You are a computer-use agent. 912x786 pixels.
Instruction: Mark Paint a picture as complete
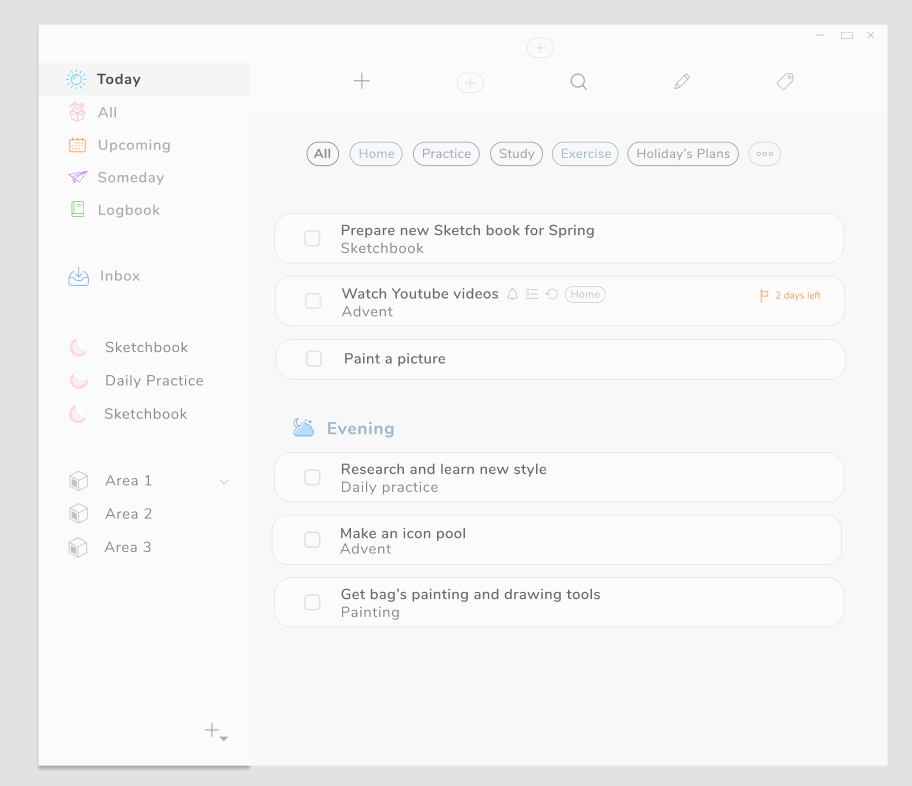click(x=314, y=358)
